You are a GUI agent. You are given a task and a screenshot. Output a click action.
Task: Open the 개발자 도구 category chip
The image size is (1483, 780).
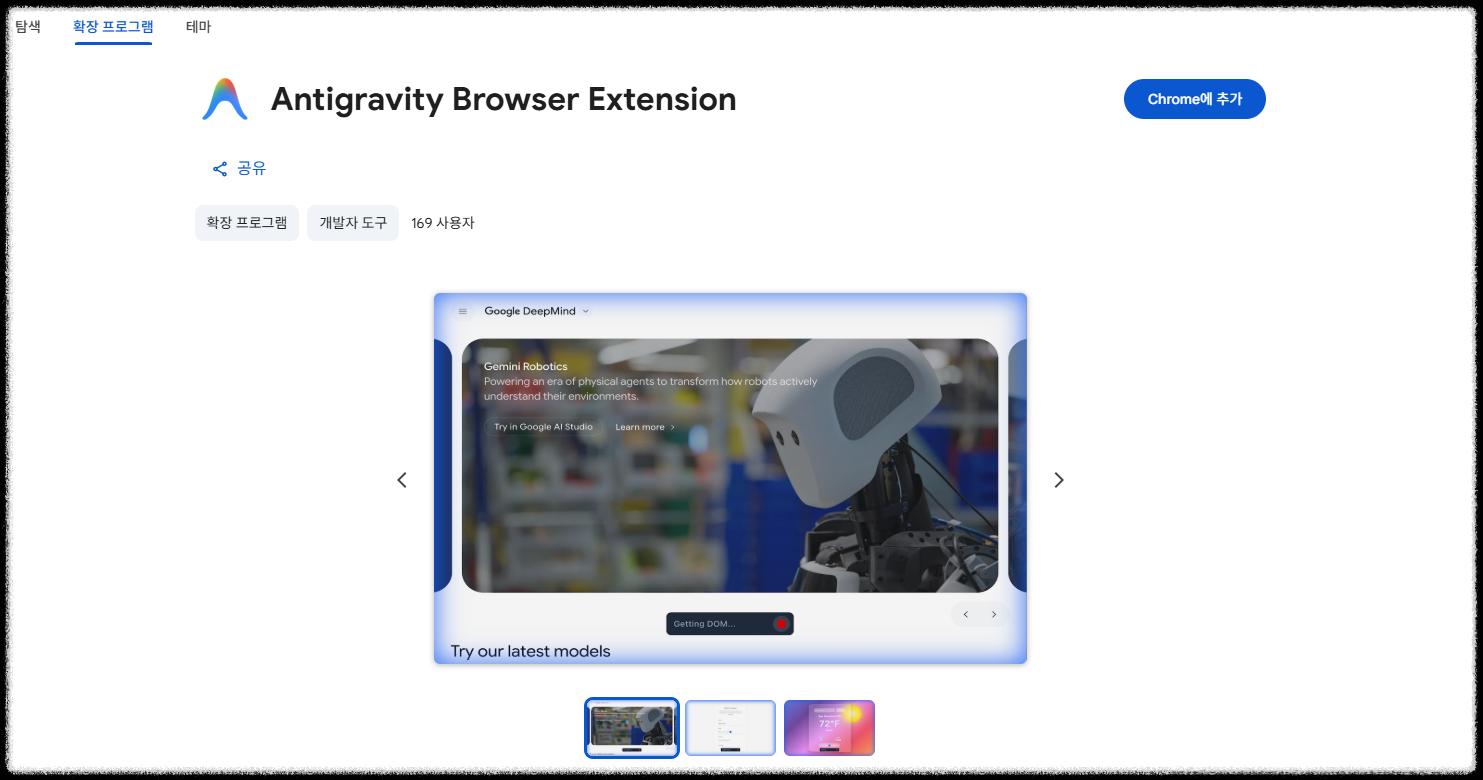[353, 223]
